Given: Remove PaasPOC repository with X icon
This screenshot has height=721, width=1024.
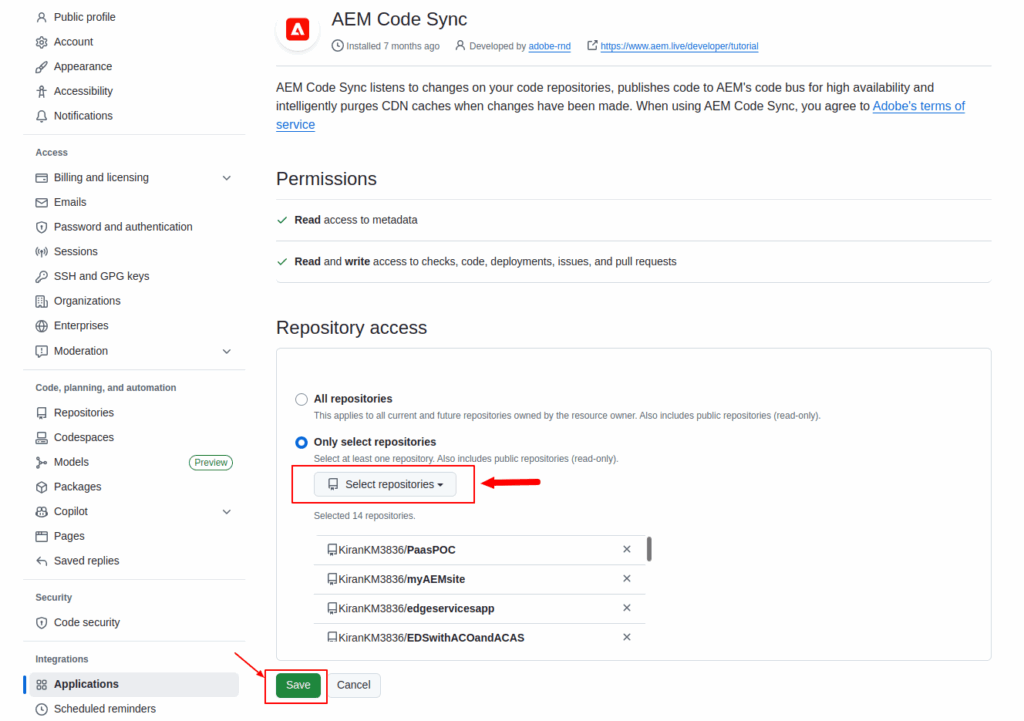Looking at the screenshot, I should 627,549.
